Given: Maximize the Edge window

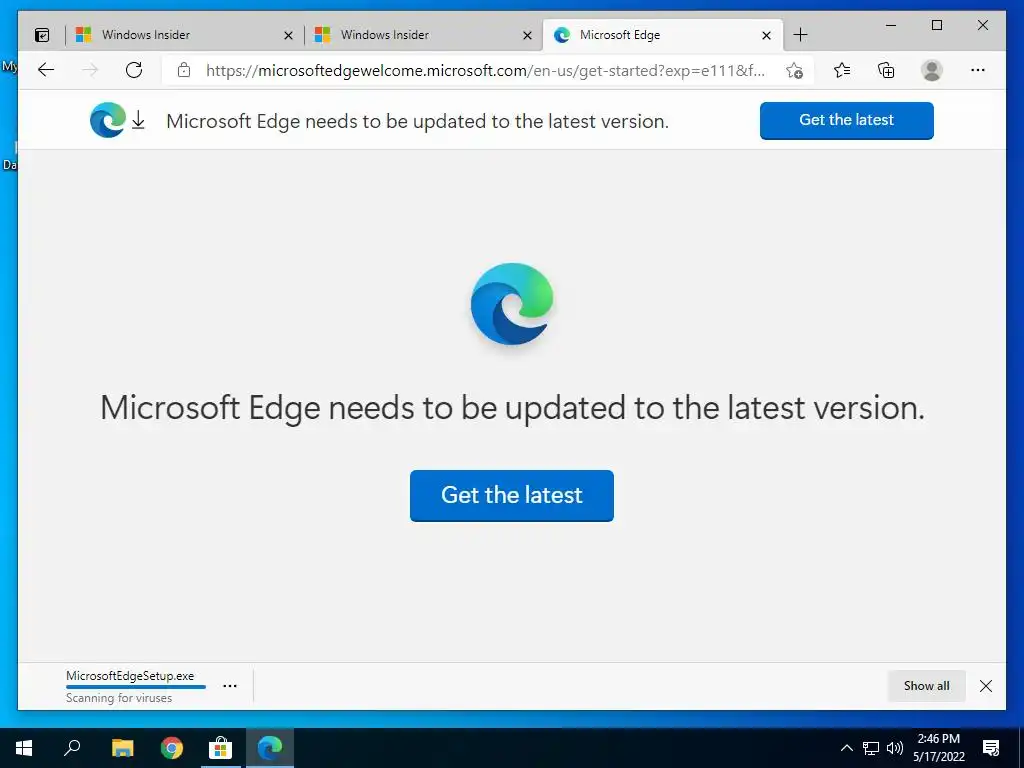Looking at the screenshot, I should pos(936,25).
